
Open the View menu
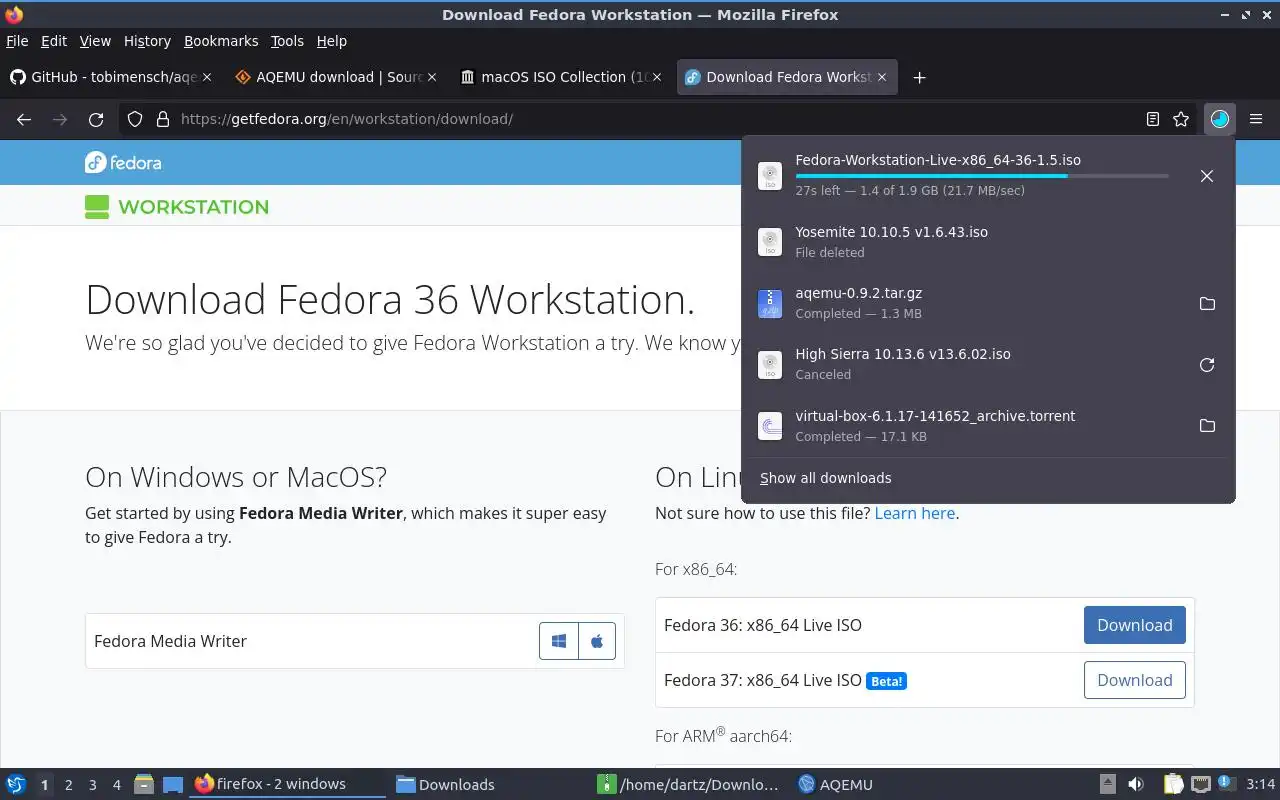(95, 41)
